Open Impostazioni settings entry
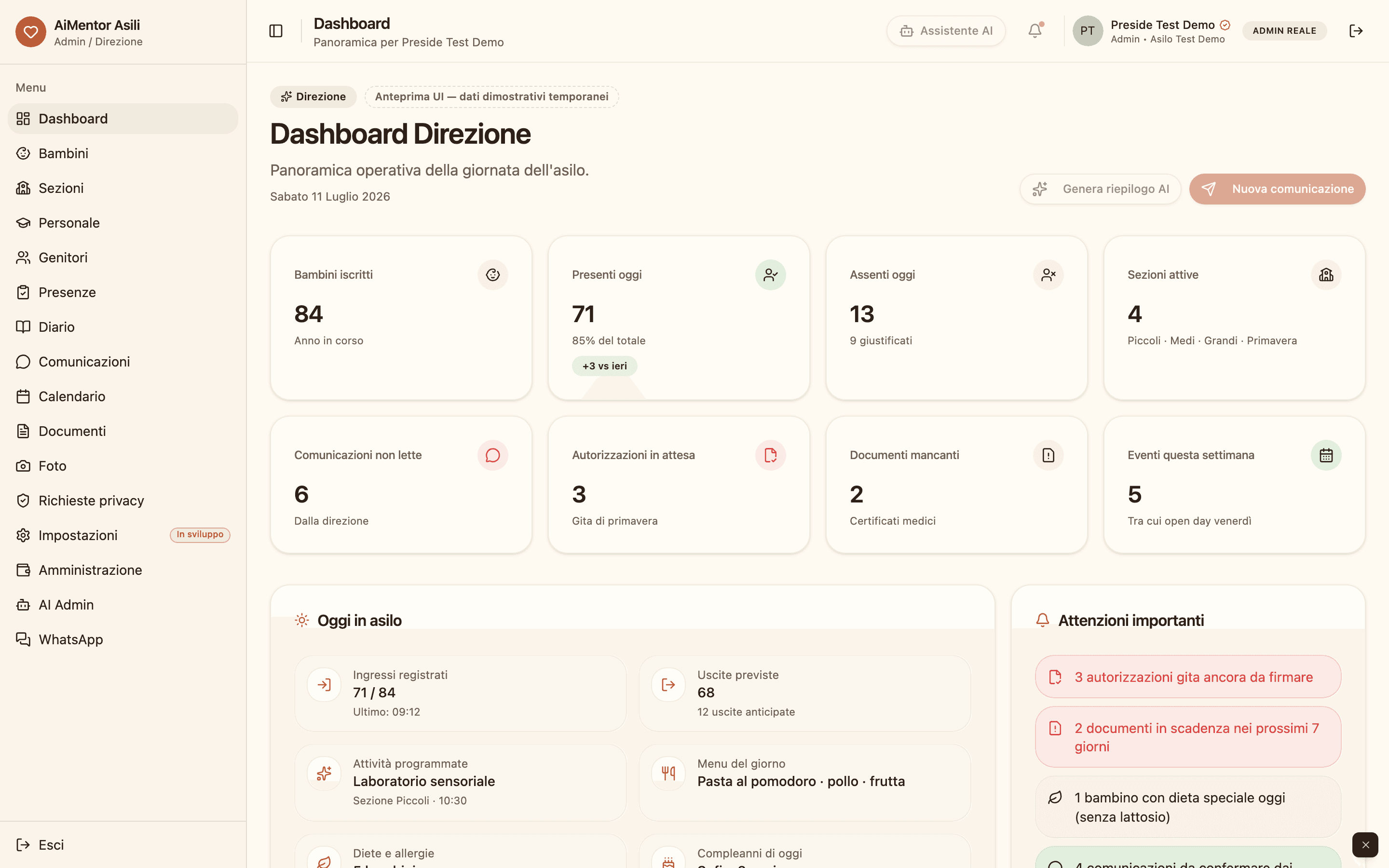This screenshot has width=1389, height=868. coord(123,536)
